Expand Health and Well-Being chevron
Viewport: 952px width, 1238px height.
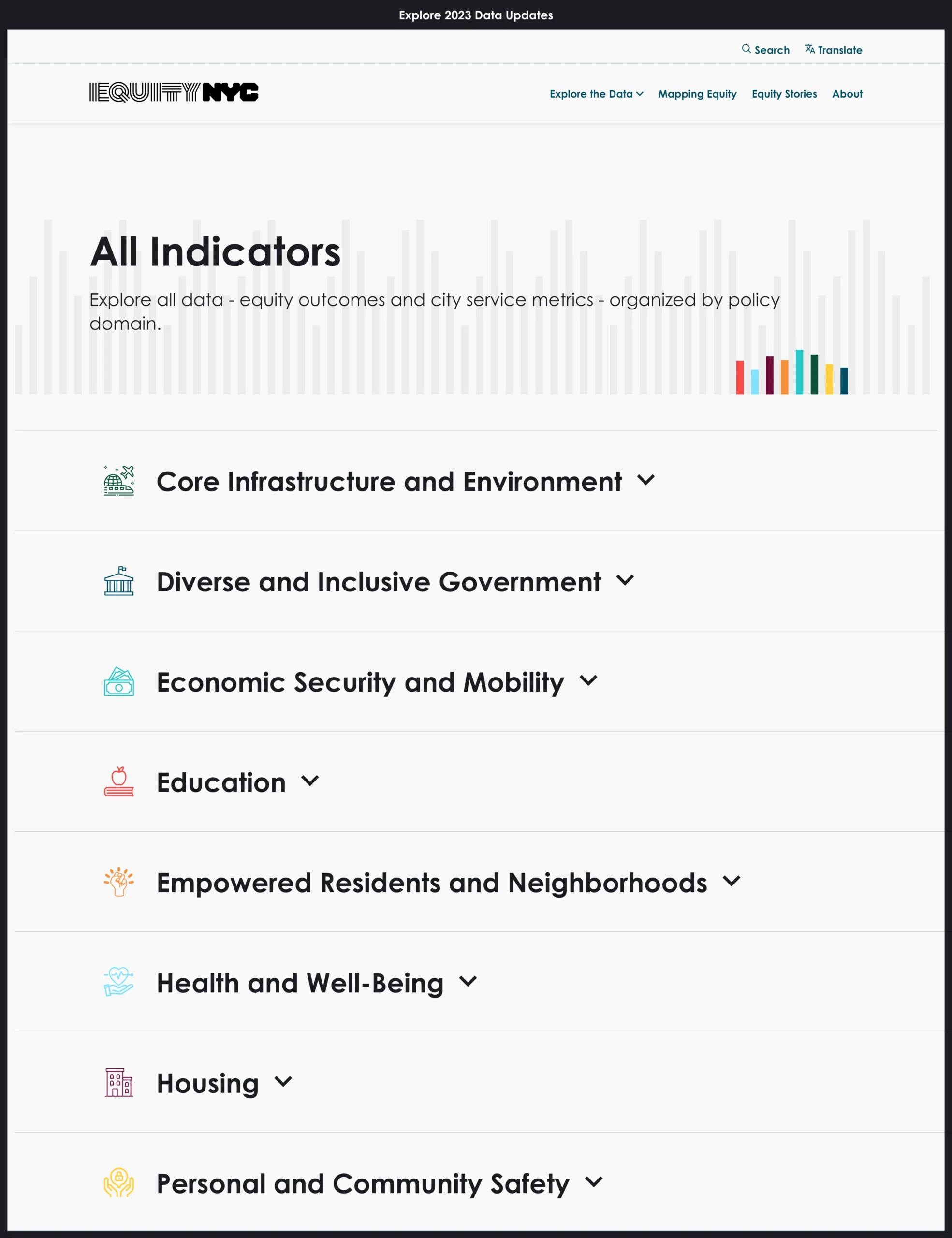(468, 982)
